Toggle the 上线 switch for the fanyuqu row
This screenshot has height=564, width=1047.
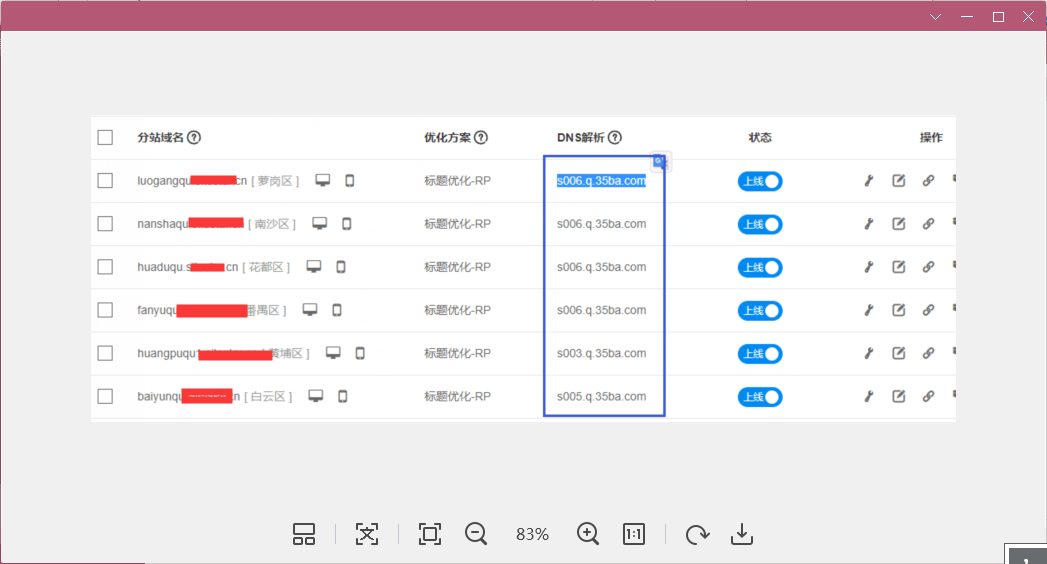tap(760, 311)
